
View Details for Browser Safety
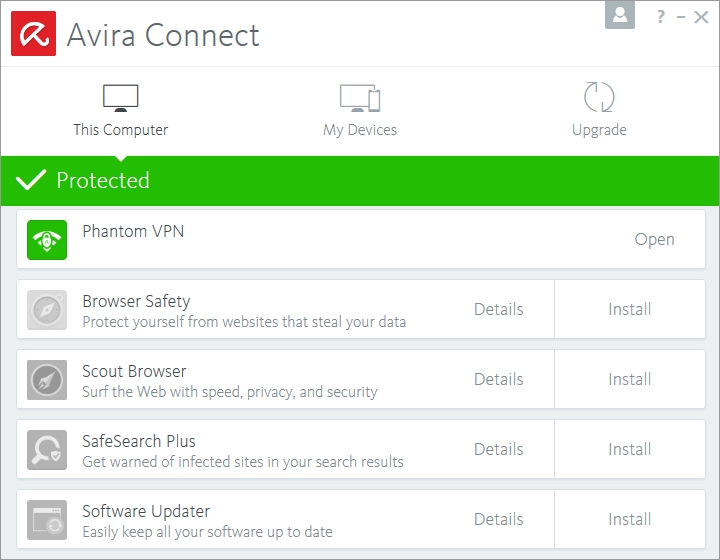coord(498,309)
